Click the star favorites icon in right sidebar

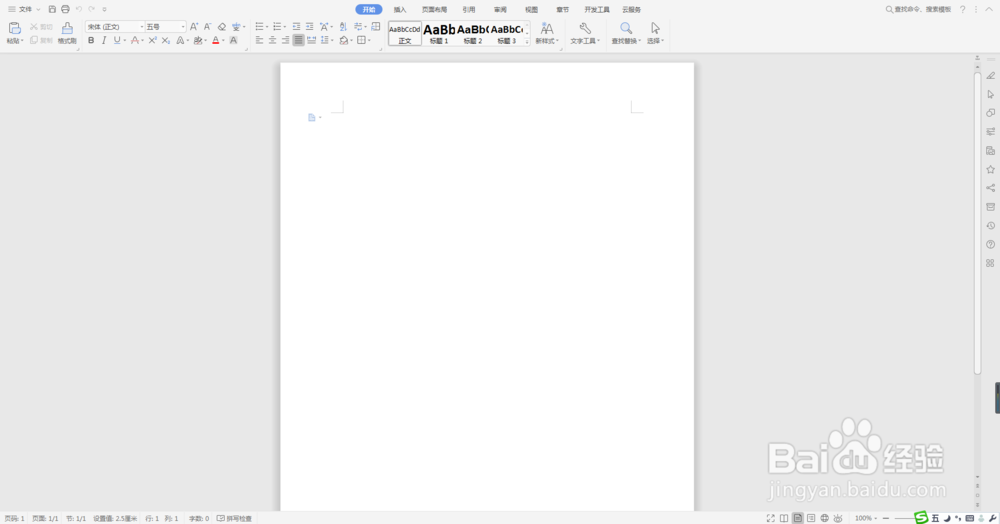(x=990, y=170)
